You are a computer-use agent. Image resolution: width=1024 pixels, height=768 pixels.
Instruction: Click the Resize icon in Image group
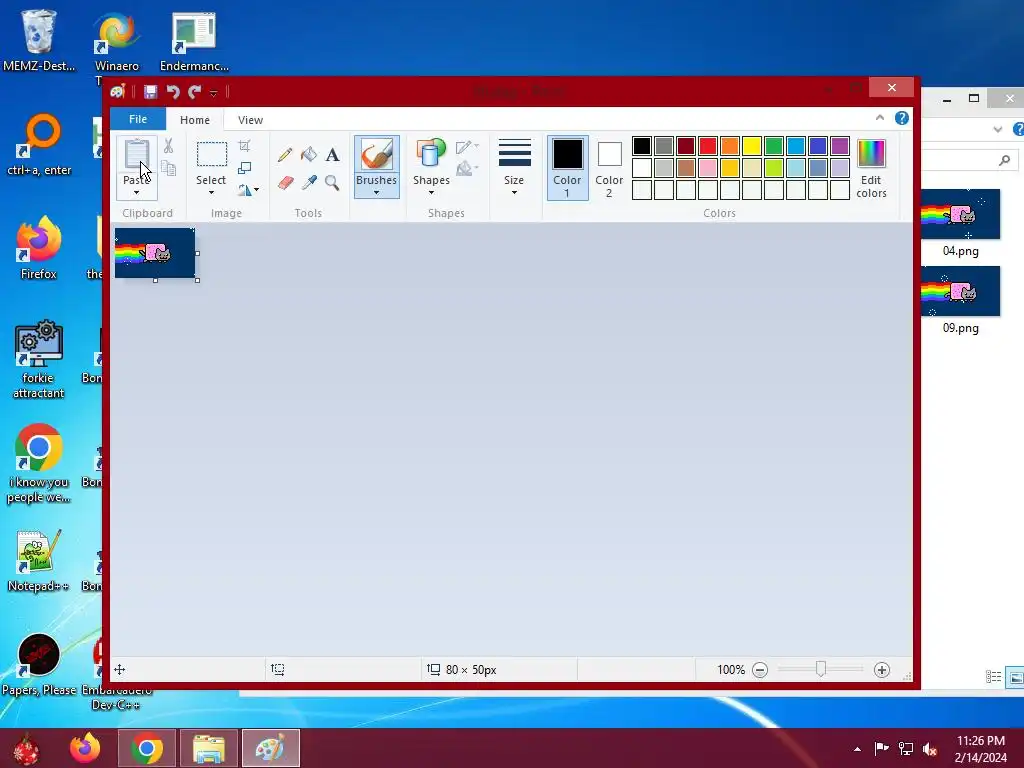pyautogui.click(x=244, y=168)
